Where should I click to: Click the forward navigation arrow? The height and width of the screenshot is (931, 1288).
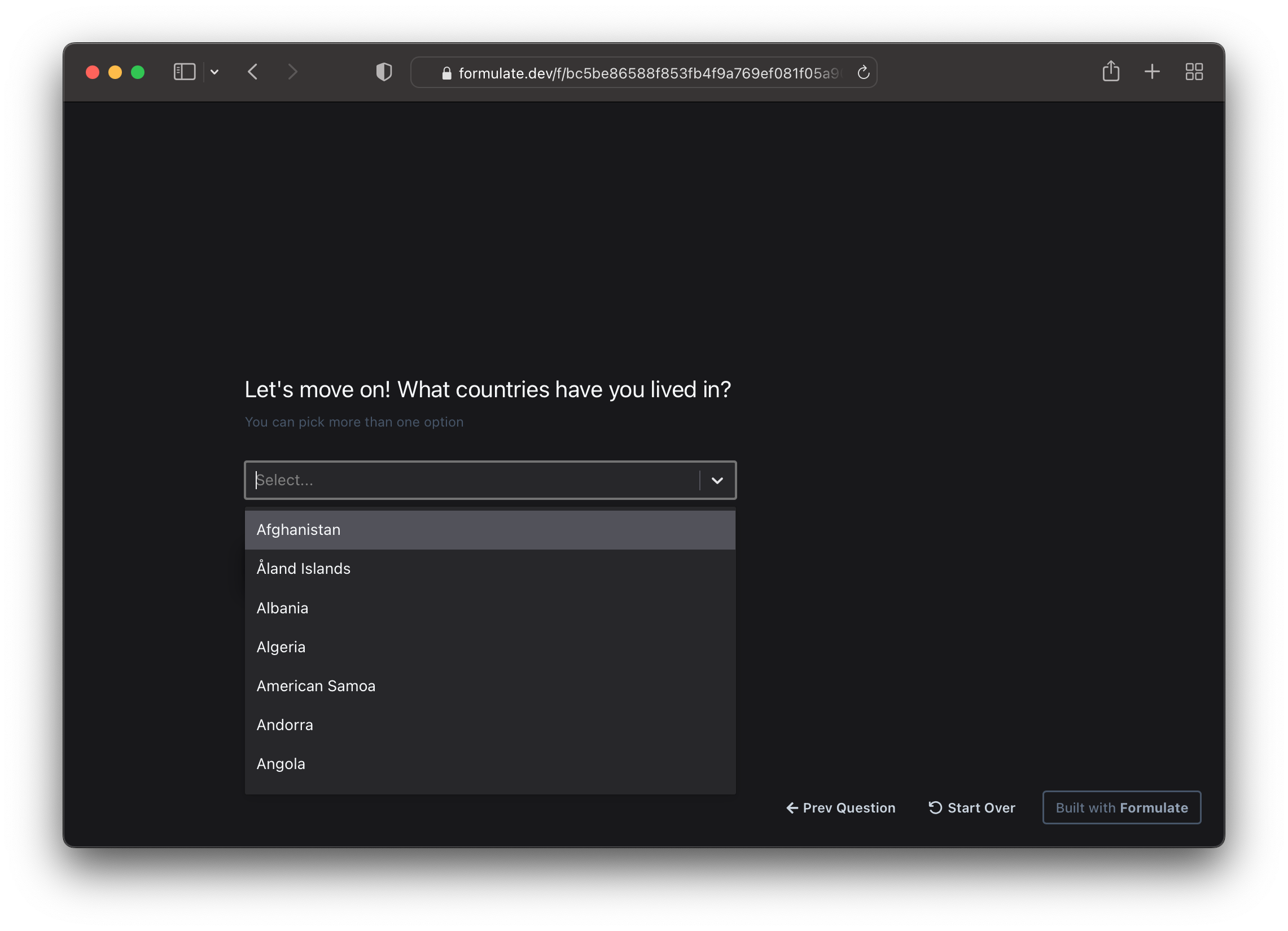[292, 72]
